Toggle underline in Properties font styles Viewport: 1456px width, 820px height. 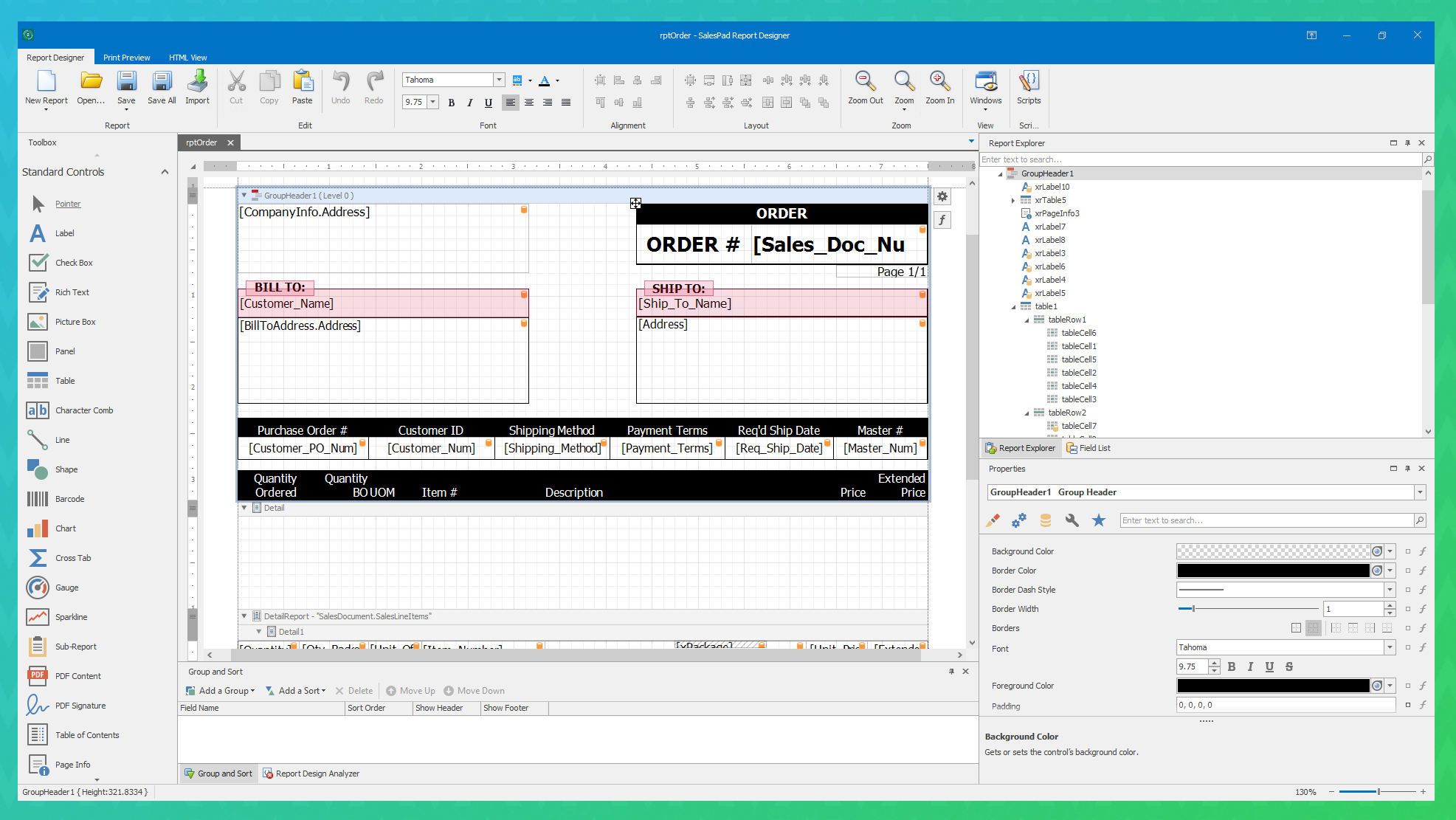pos(1269,666)
